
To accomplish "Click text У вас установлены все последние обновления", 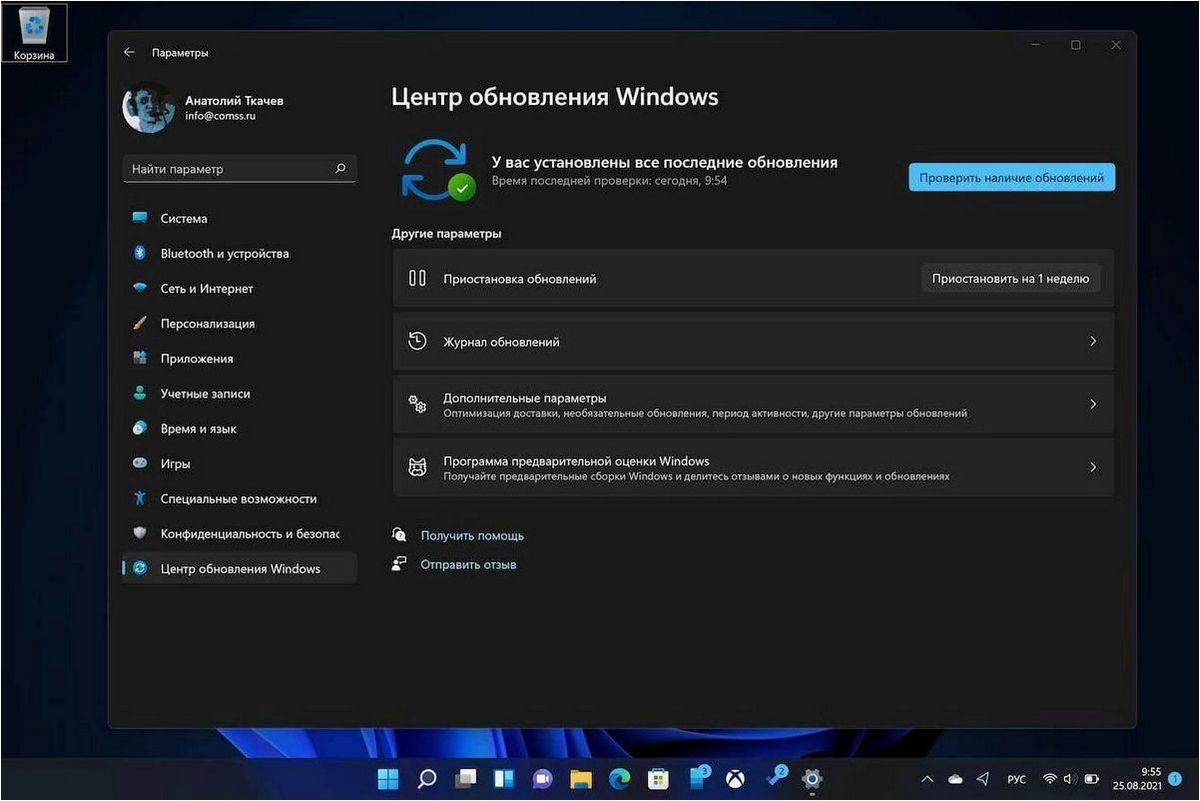I will (x=665, y=162).
